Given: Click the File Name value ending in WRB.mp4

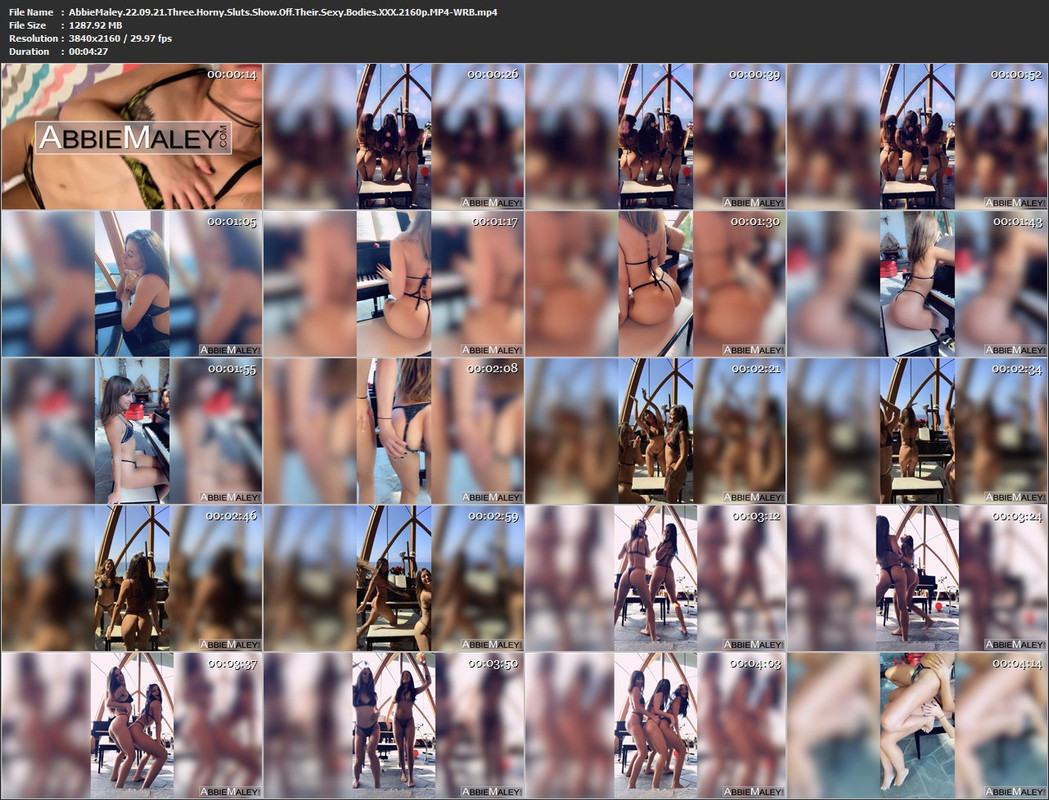Looking at the screenshot, I should tap(283, 12).
